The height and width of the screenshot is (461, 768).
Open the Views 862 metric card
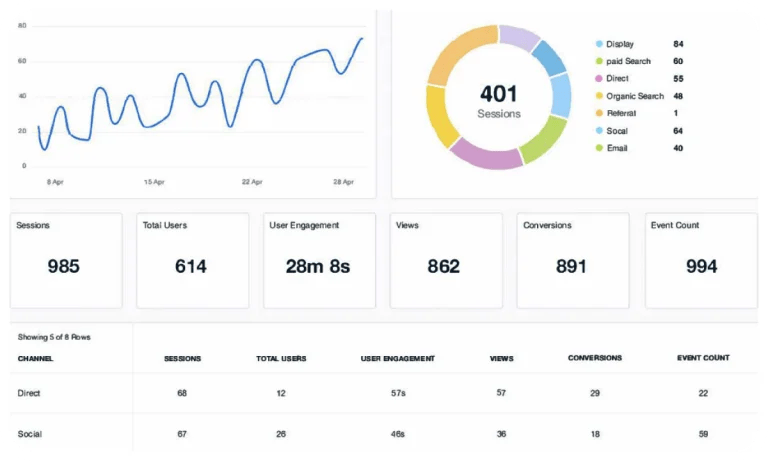(x=446, y=260)
